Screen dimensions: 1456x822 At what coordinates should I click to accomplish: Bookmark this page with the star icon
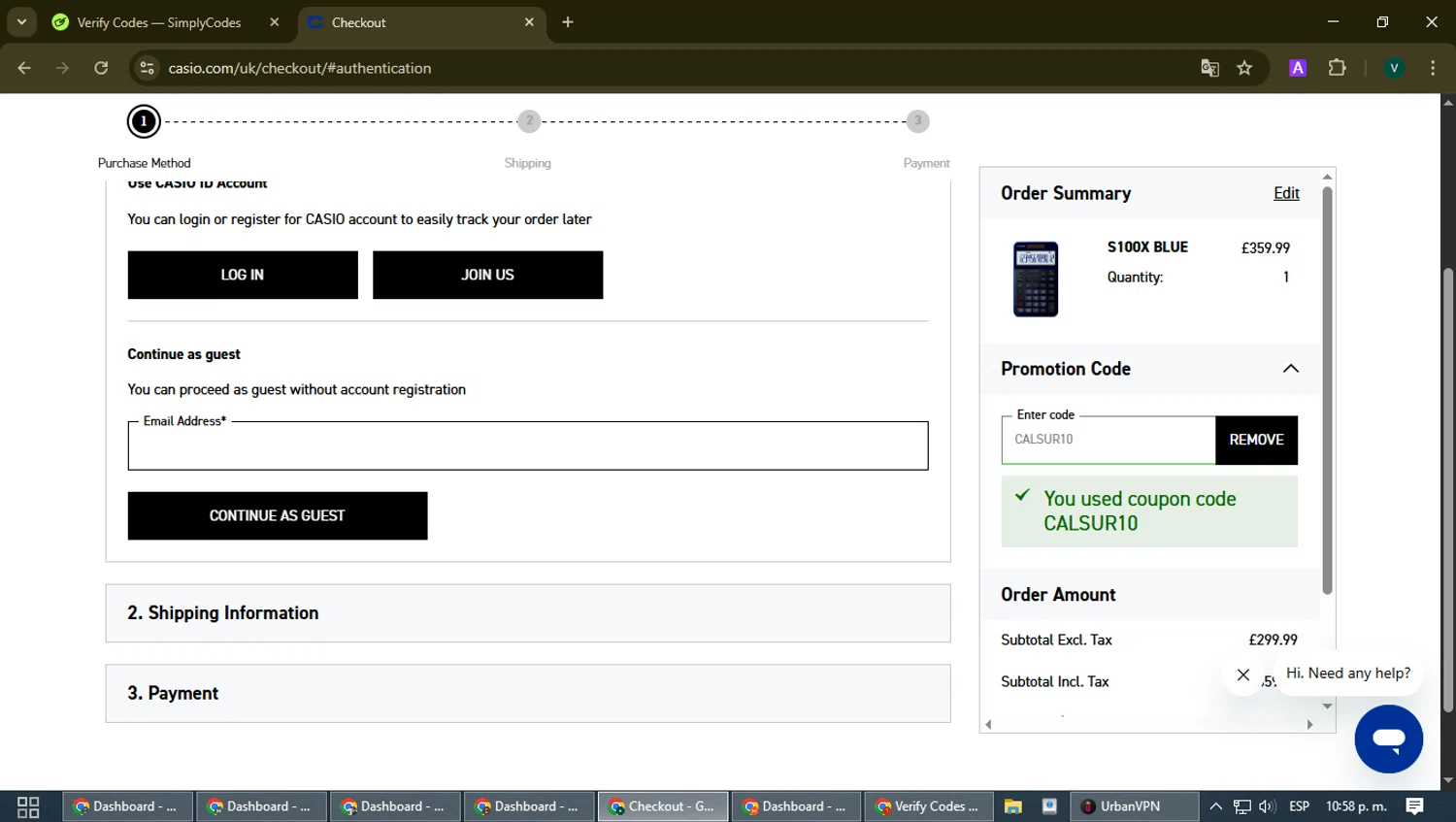tap(1244, 68)
